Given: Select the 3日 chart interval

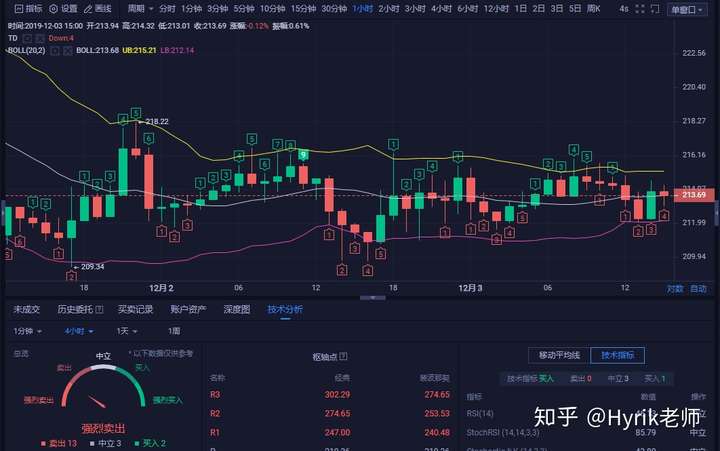Looking at the screenshot, I should (x=557, y=8).
